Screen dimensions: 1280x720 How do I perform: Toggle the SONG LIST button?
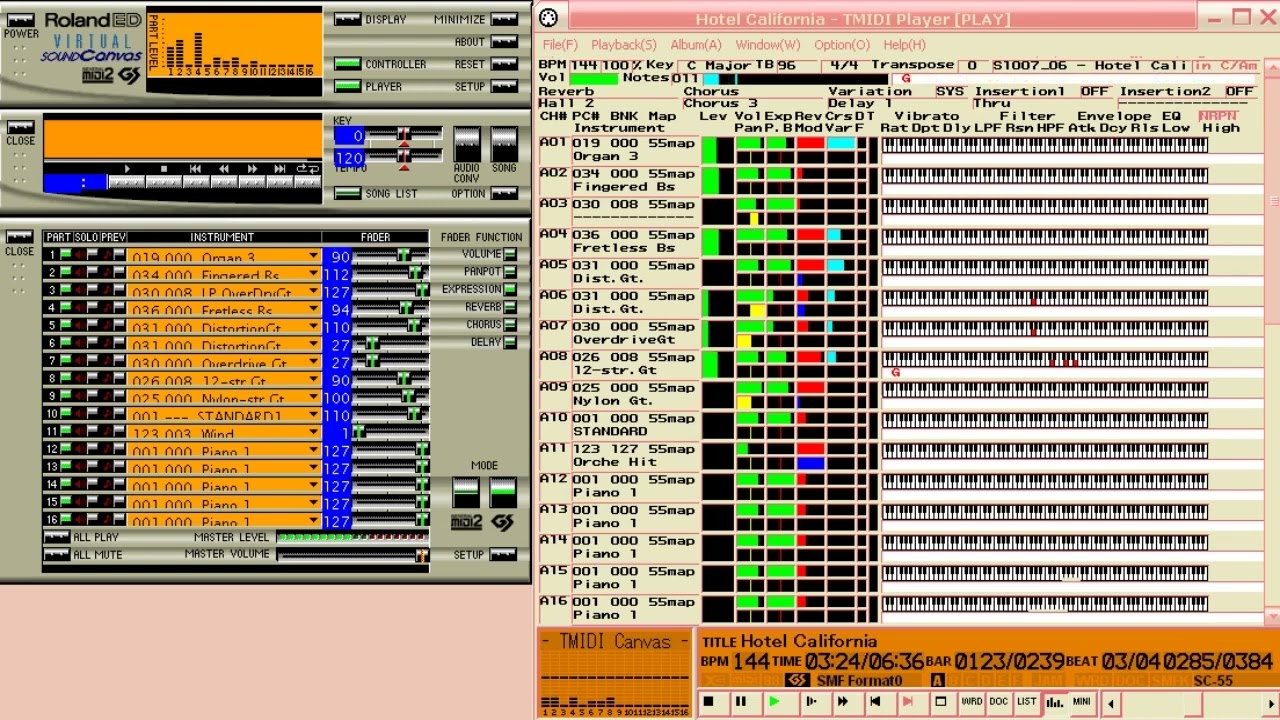pyautogui.click(x=347, y=194)
